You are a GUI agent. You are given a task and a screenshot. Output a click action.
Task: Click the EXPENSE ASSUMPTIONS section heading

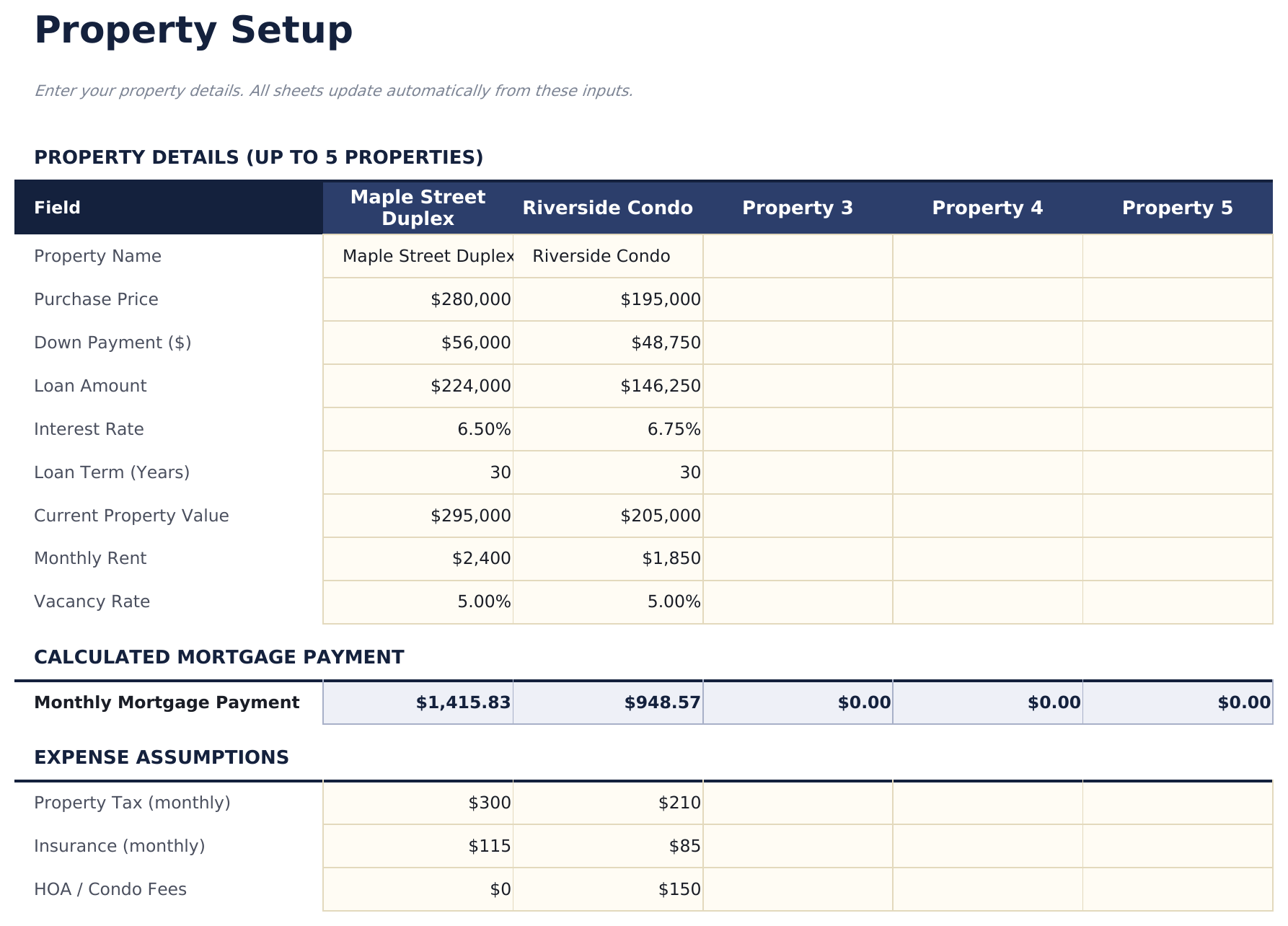[x=162, y=757]
